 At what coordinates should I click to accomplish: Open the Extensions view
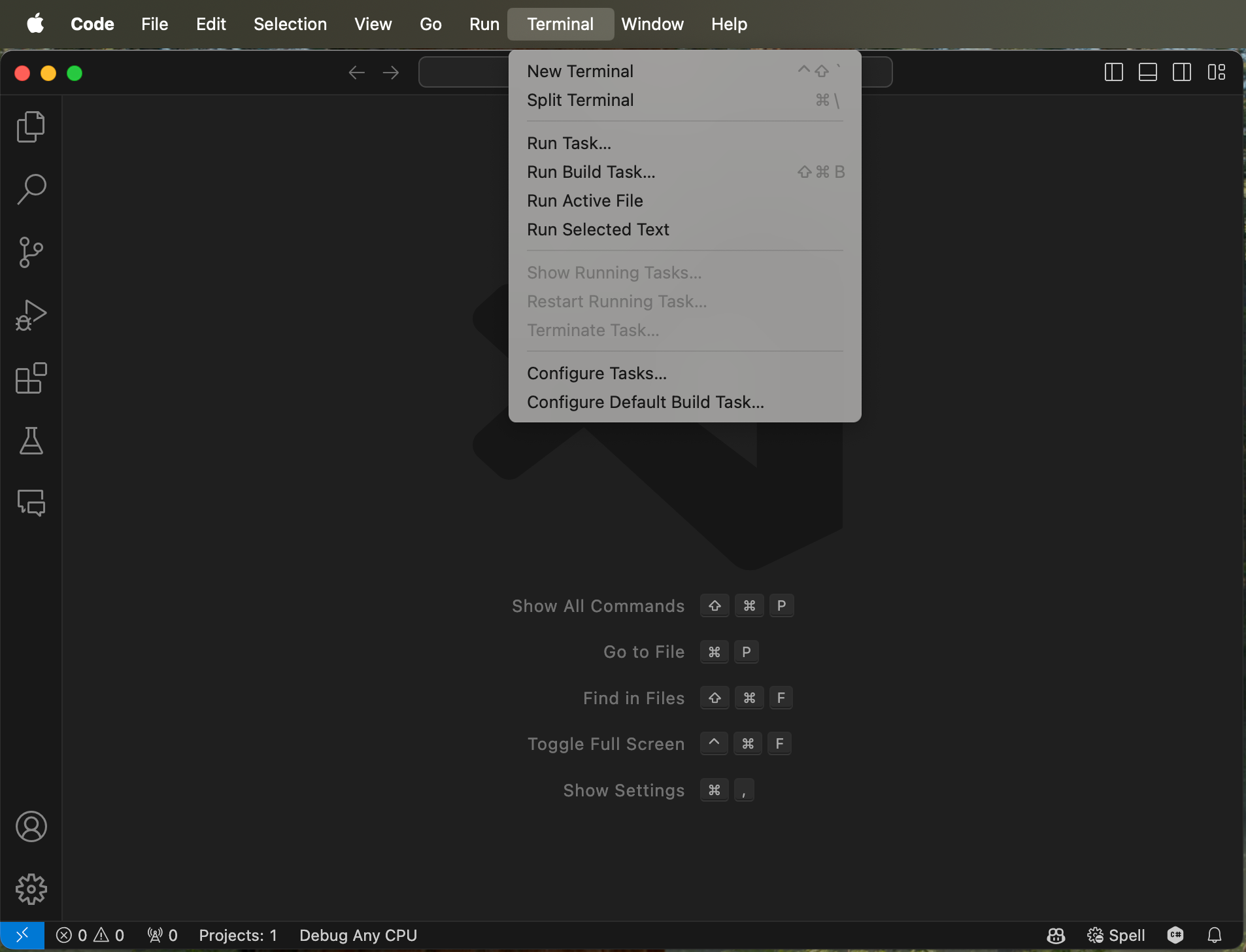(x=31, y=378)
